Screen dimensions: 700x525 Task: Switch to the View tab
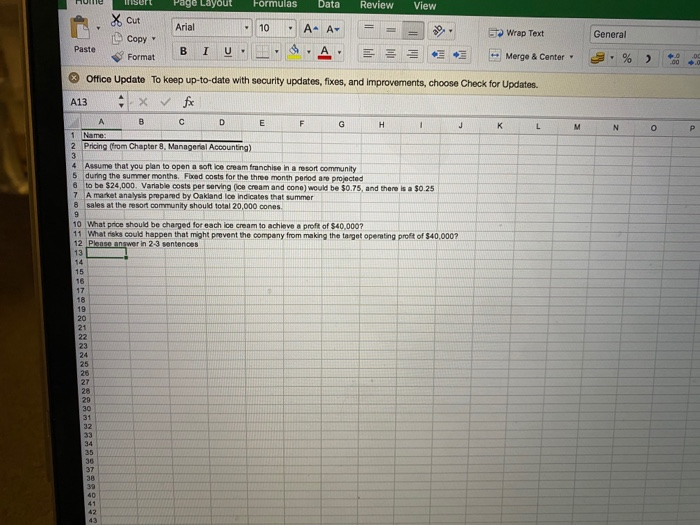425,6
